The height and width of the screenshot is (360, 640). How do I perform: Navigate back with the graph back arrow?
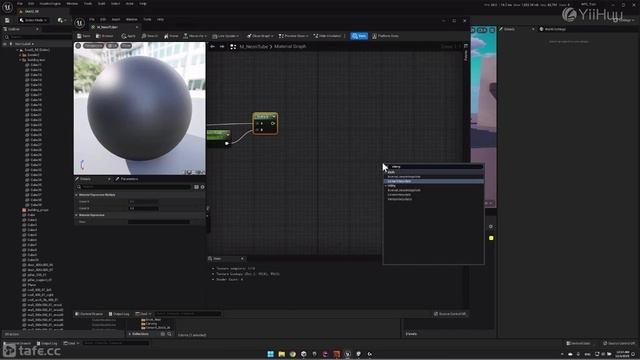tap(212, 47)
